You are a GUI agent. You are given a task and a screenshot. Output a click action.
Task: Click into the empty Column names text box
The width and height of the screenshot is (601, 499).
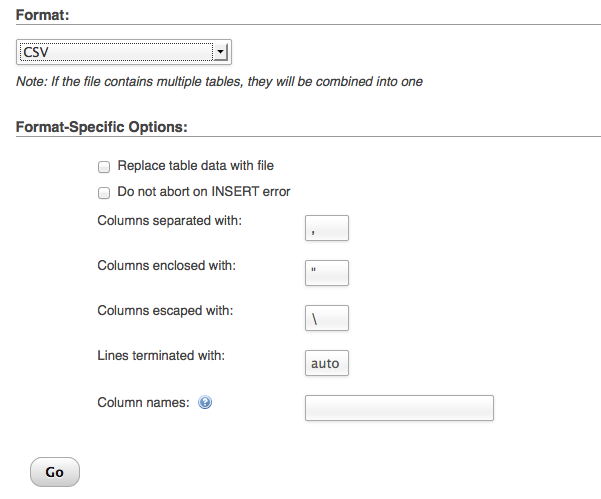tap(399, 408)
